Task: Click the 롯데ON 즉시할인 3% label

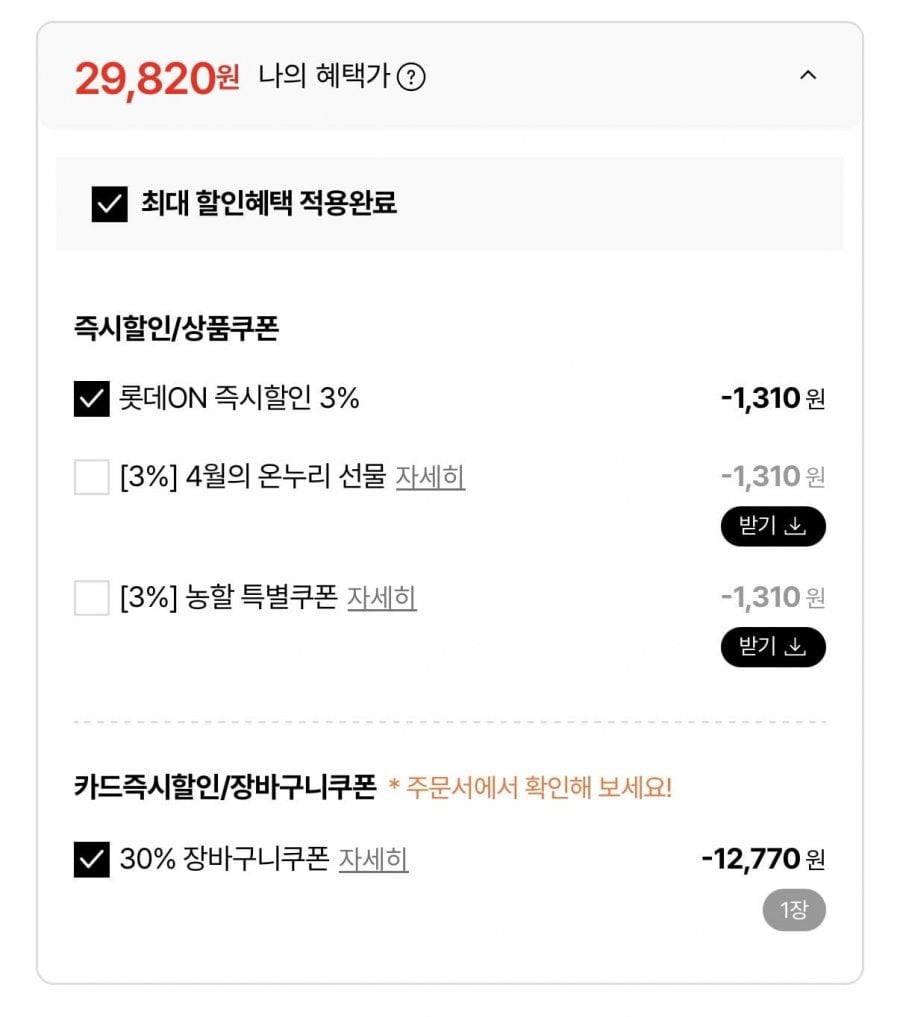Action: click(239, 399)
